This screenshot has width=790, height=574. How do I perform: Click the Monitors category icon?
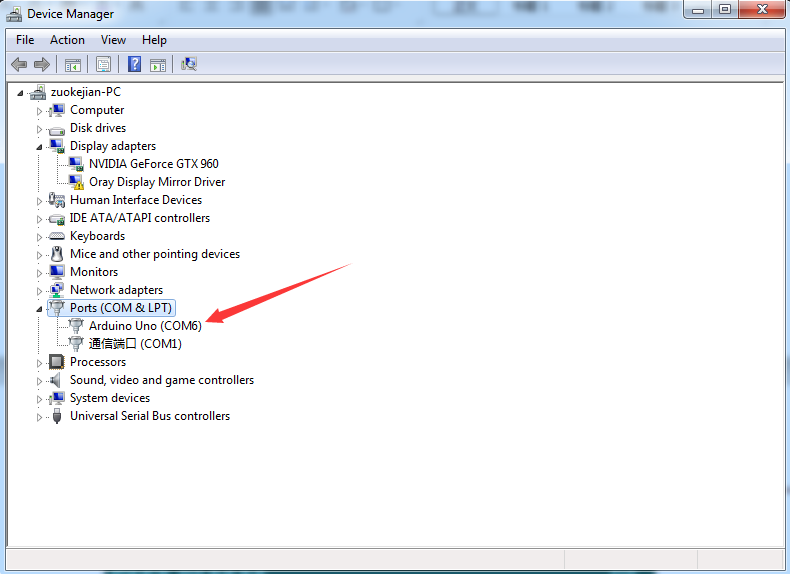pos(57,272)
